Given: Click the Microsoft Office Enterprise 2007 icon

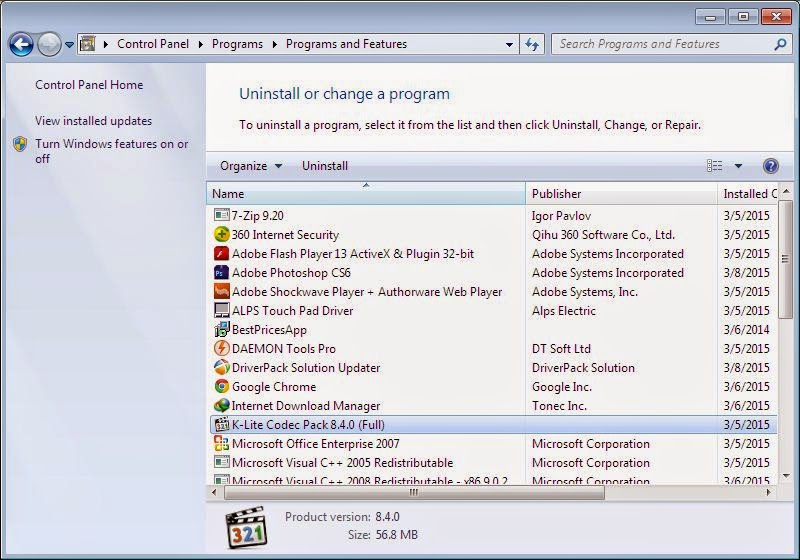Looking at the screenshot, I should (x=221, y=443).
